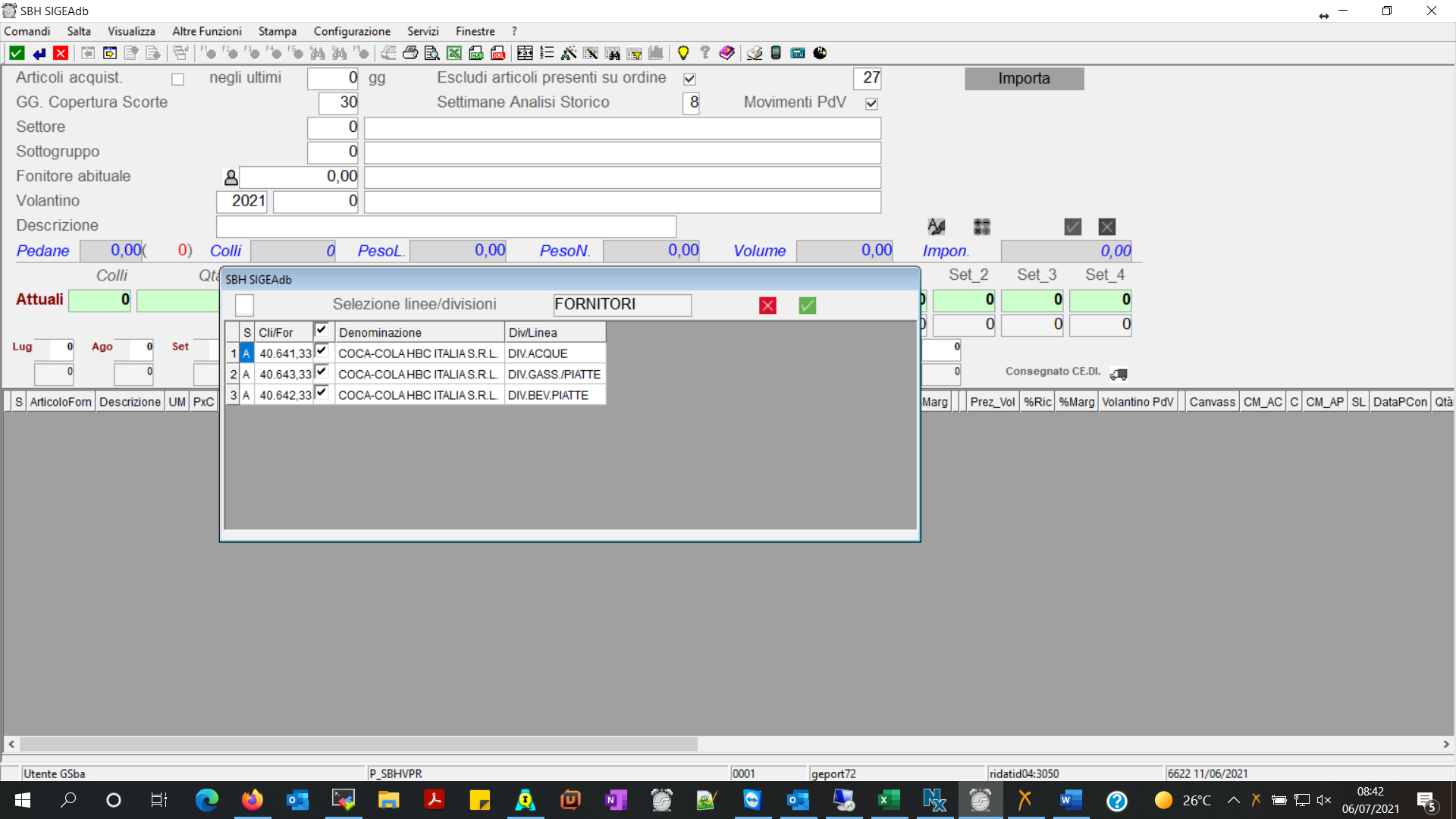Click the printer icon in toolbar
The image size is (1456, 819).
[x=410, y=53]
